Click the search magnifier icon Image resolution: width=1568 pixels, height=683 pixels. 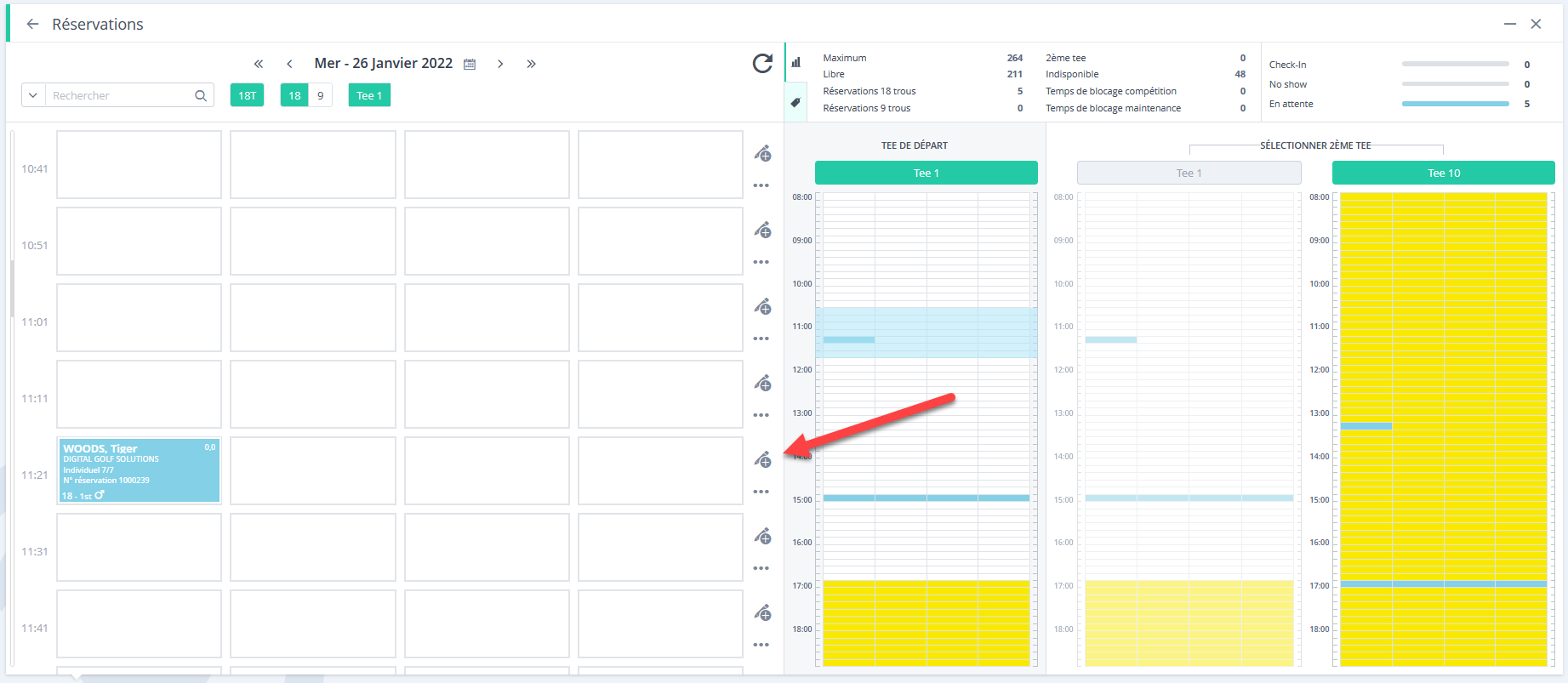pos(201,95)
